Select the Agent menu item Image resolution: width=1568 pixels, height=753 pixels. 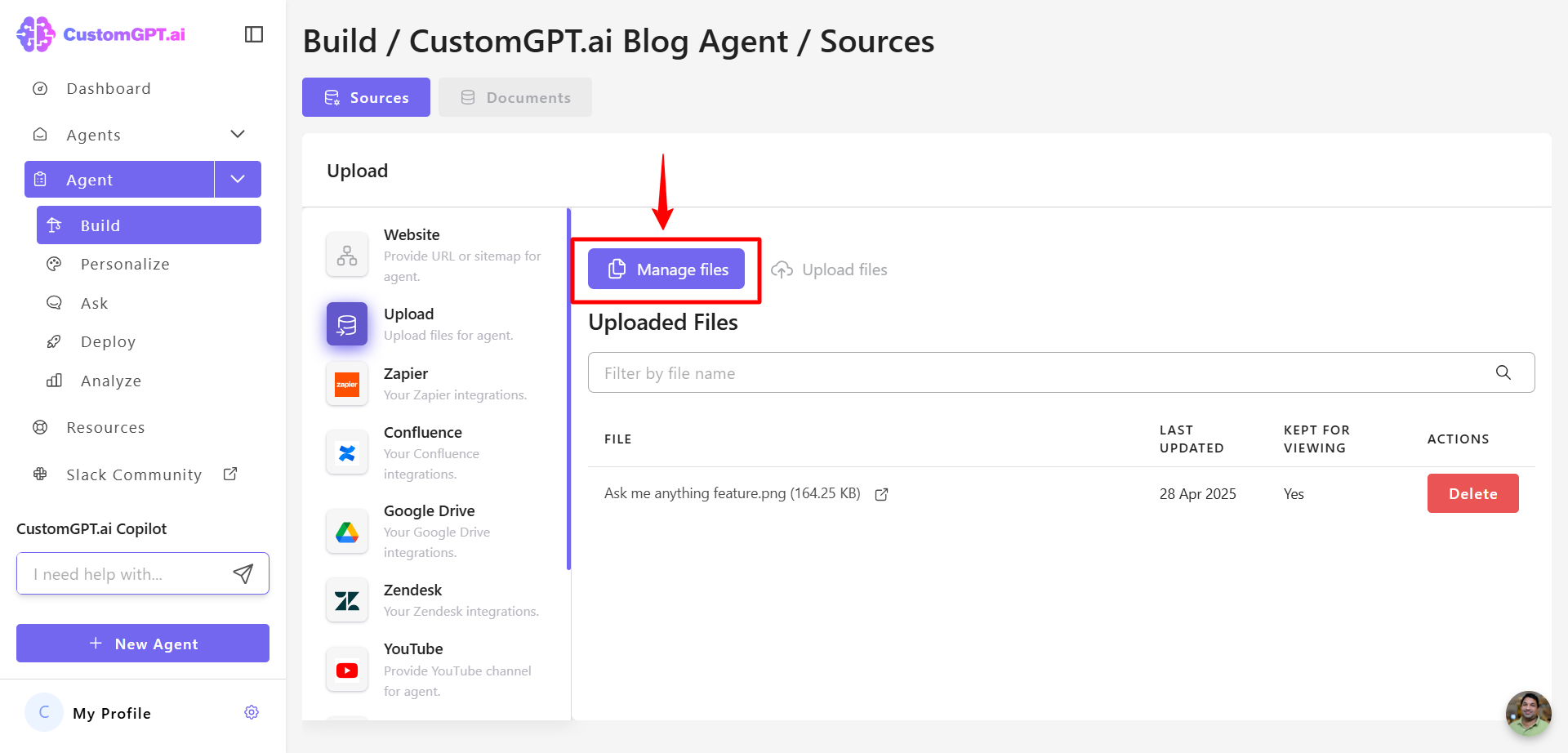[x=119, y=179]
